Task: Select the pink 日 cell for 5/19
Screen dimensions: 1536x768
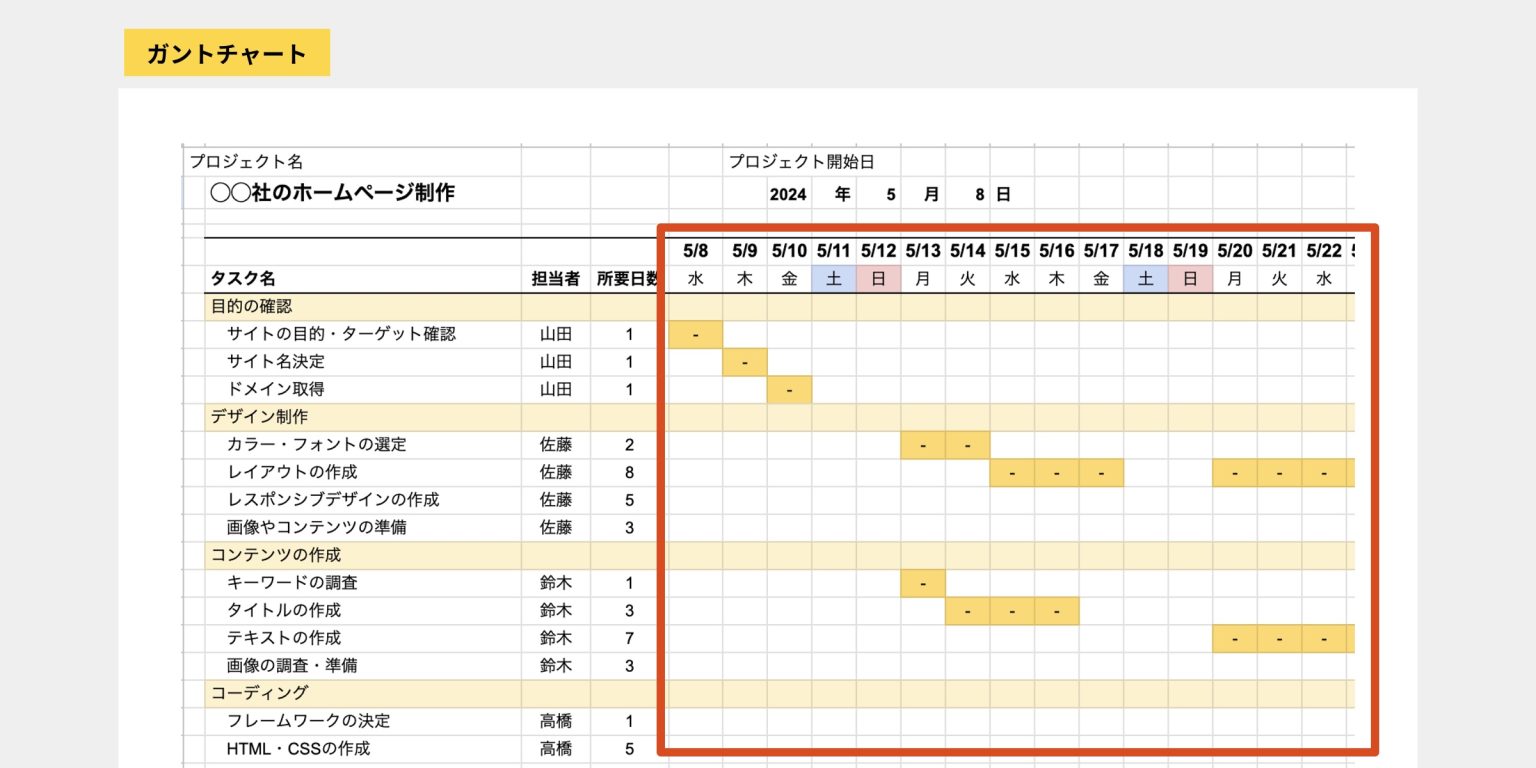Action: [x=1190, y=279]
